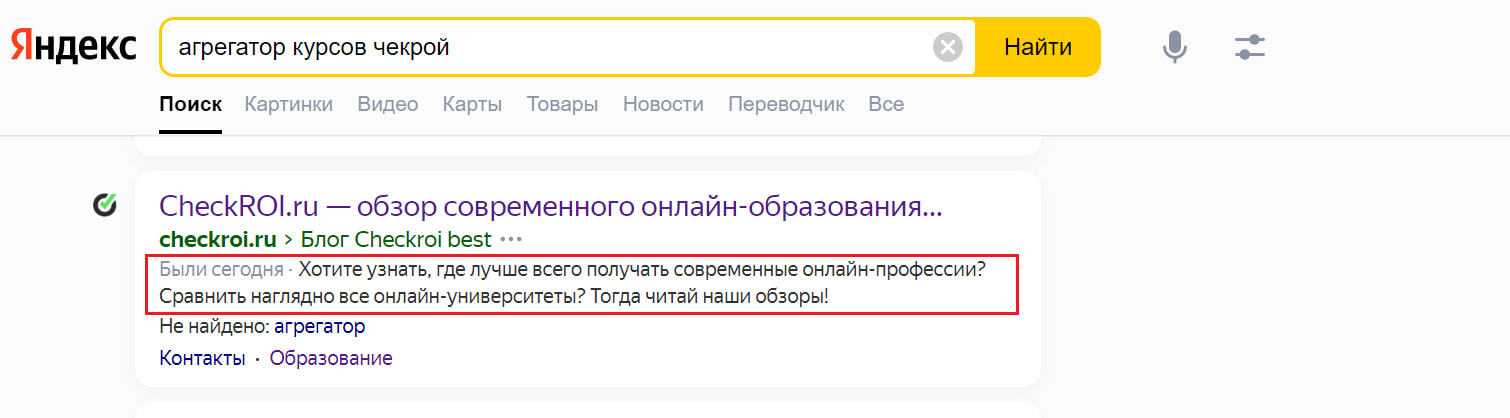Open the Блог Checkroi best breadcrumb
This screenshot has height=418, width=1510.
[x=396, y=240]
